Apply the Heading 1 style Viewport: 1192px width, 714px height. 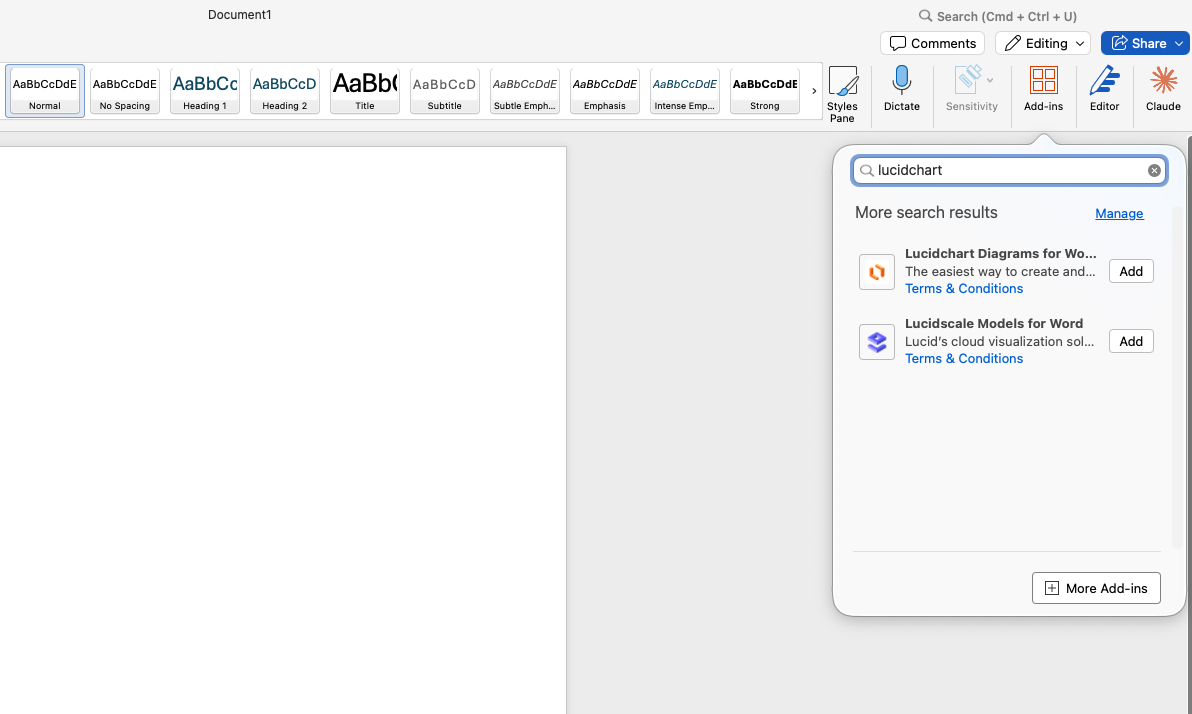[x=204, y=91]
